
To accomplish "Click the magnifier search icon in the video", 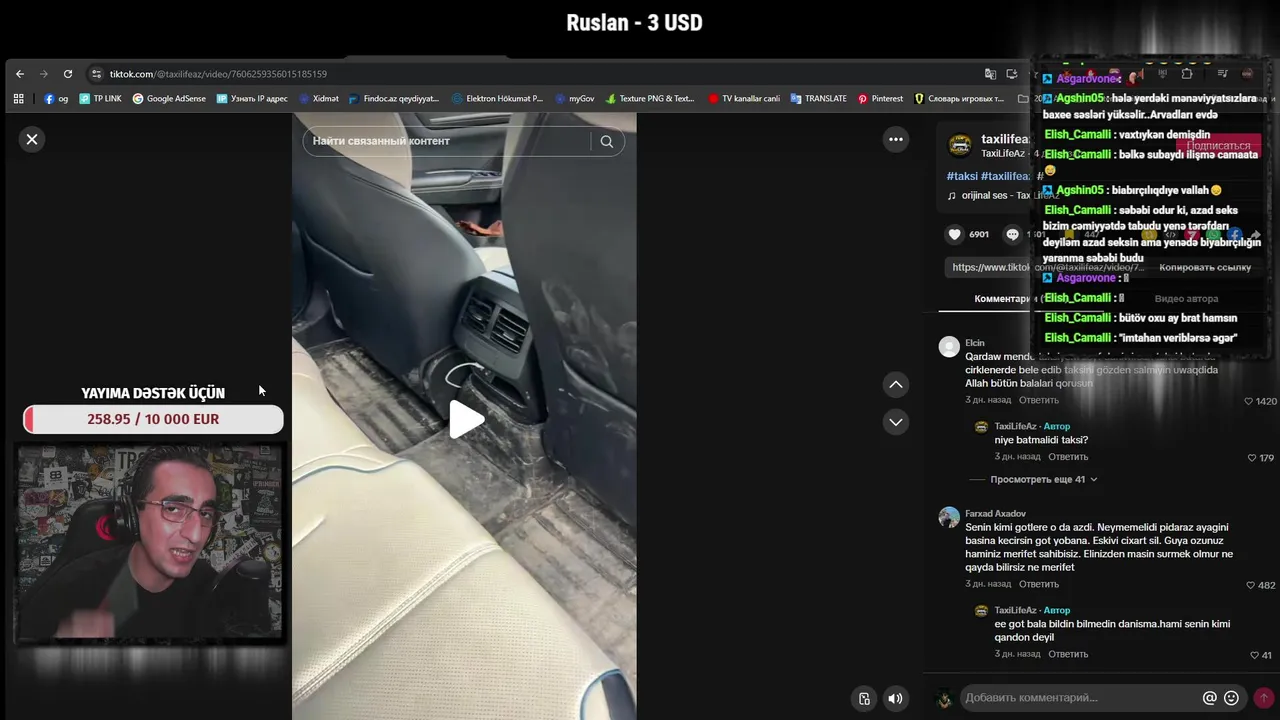I will coord(607,141).
